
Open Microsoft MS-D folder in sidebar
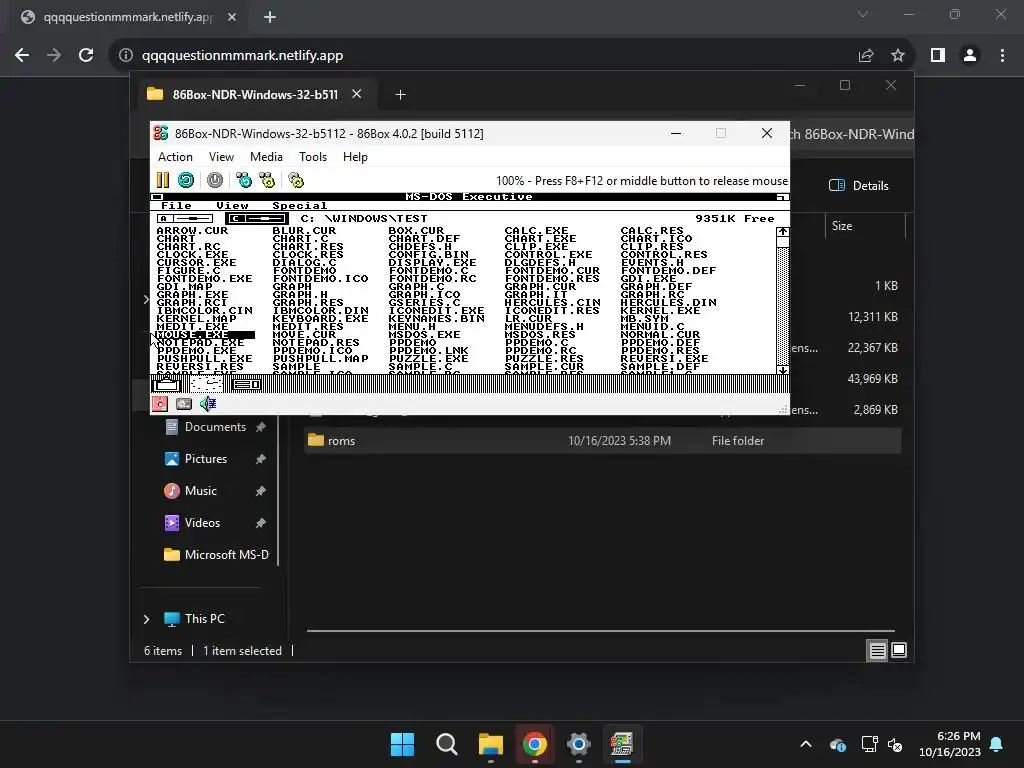227,555
